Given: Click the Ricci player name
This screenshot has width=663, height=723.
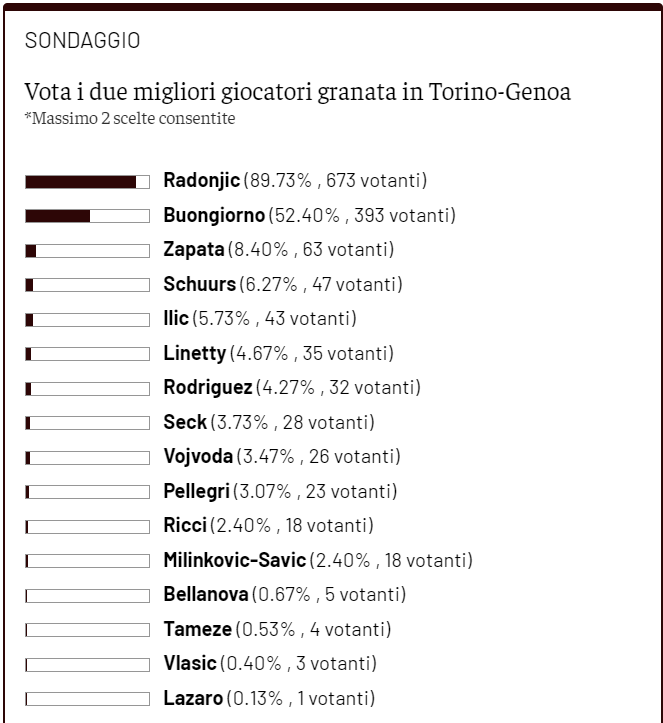Looking at the screenshot, I should coord(185,526).
